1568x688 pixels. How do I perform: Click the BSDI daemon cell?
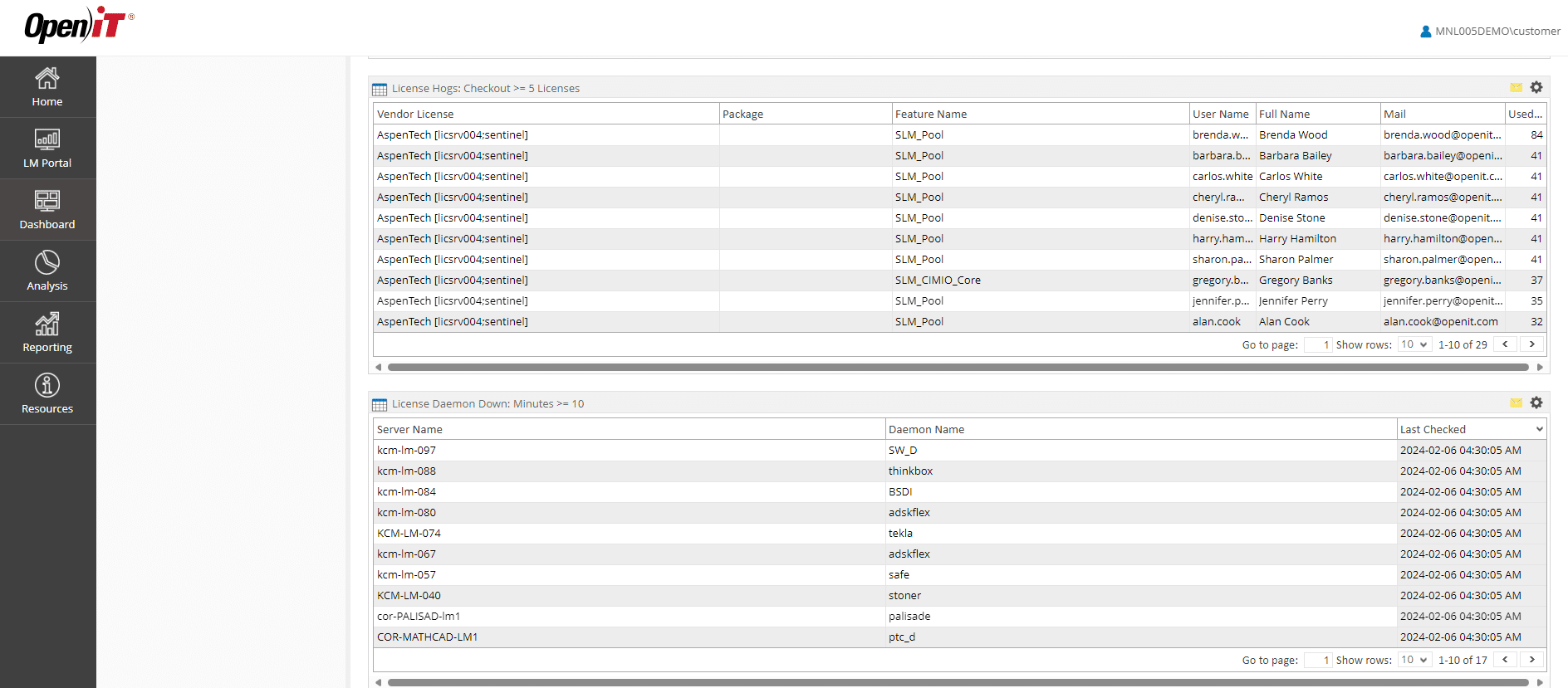point(1141,491)
